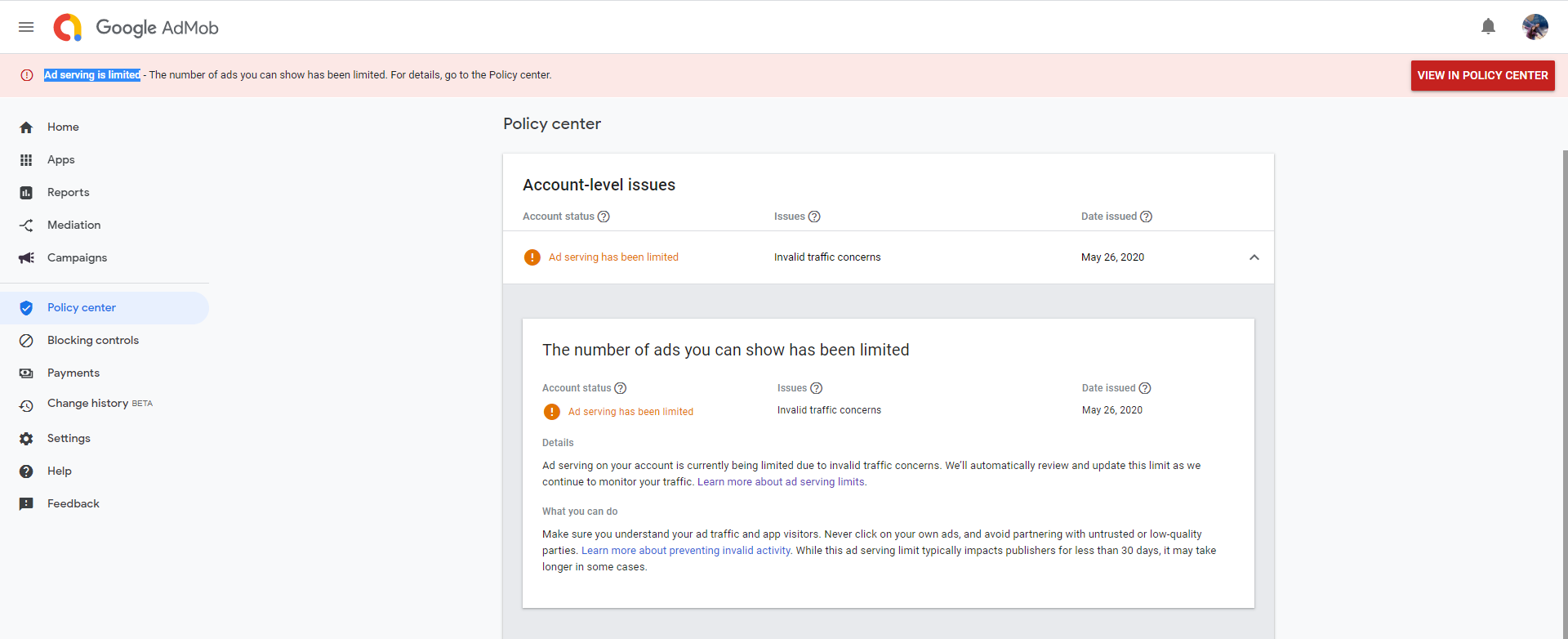Open the hamburger main menu

coord(26,27)
